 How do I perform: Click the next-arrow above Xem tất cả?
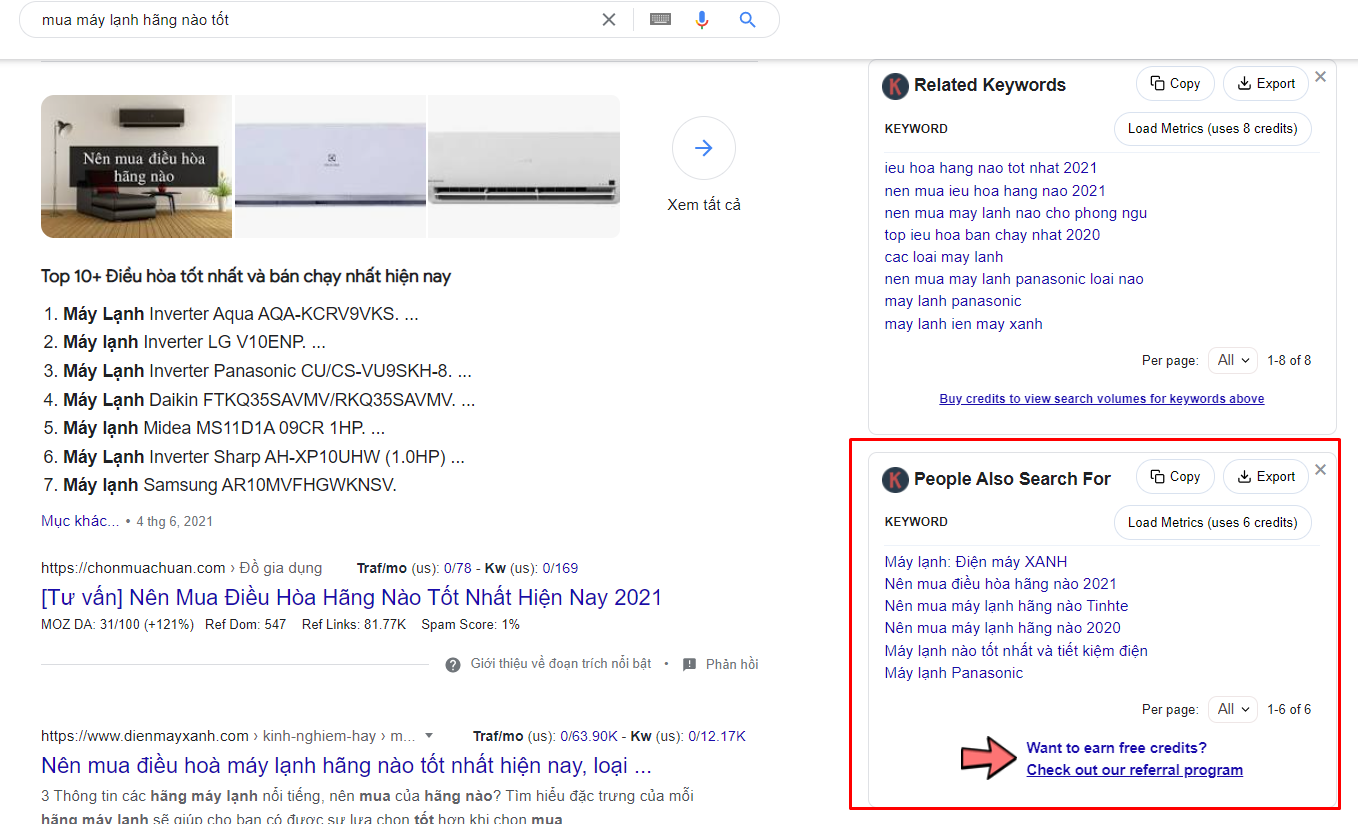[x=704, y=148]
